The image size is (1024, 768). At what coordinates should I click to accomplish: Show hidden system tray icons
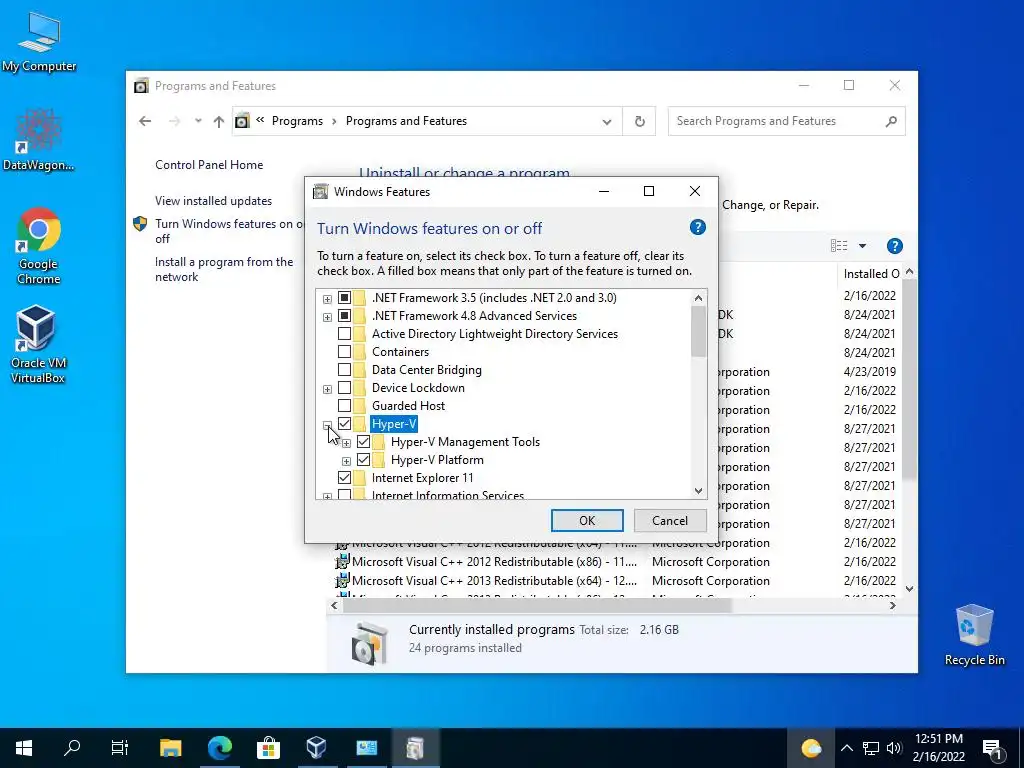click(x=846, y=748)
